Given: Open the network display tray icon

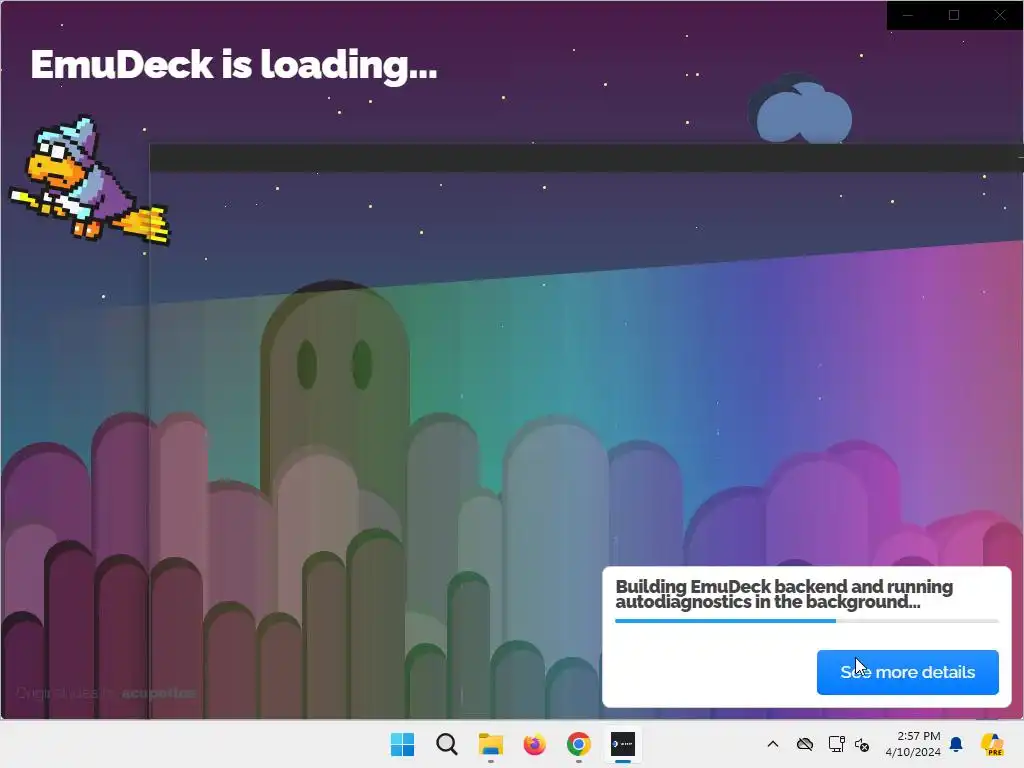Looking at the screenshot, I should tap(836, 744).
